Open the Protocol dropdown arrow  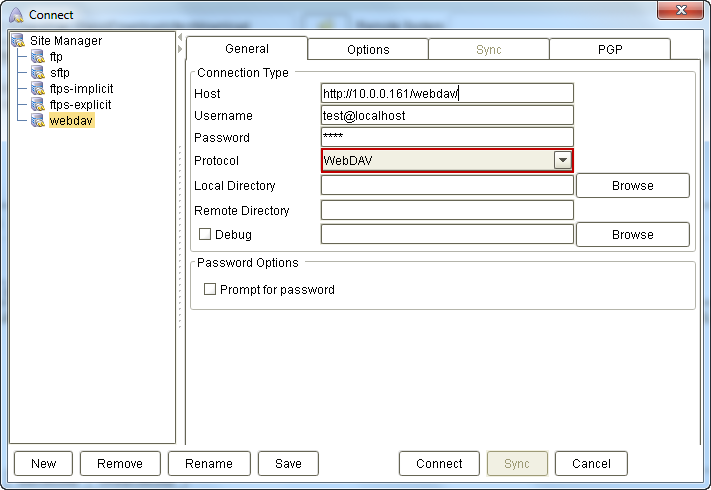tap(562, 161)
